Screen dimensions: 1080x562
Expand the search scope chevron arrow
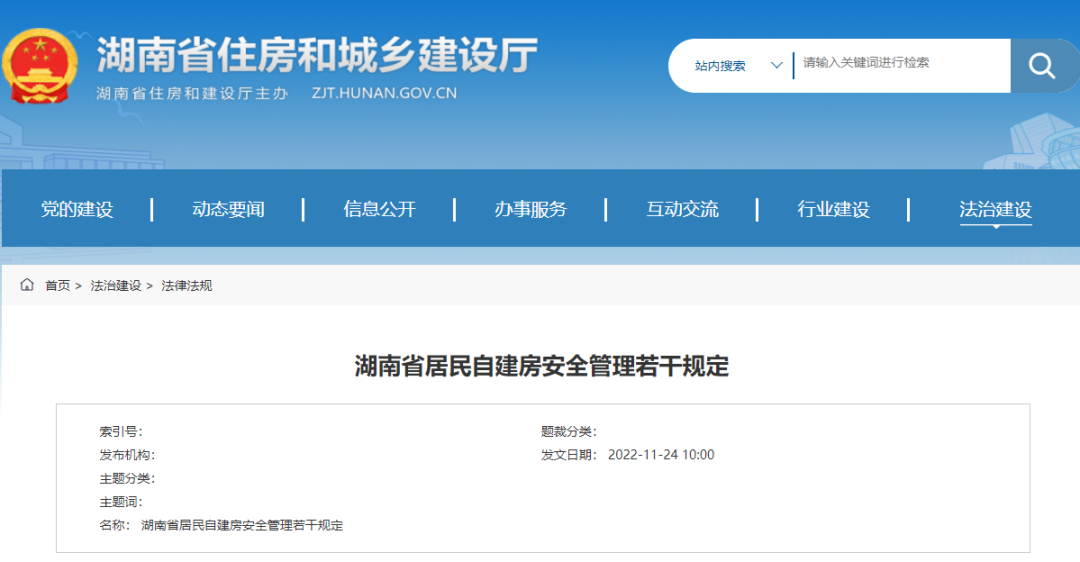[776, 66]
